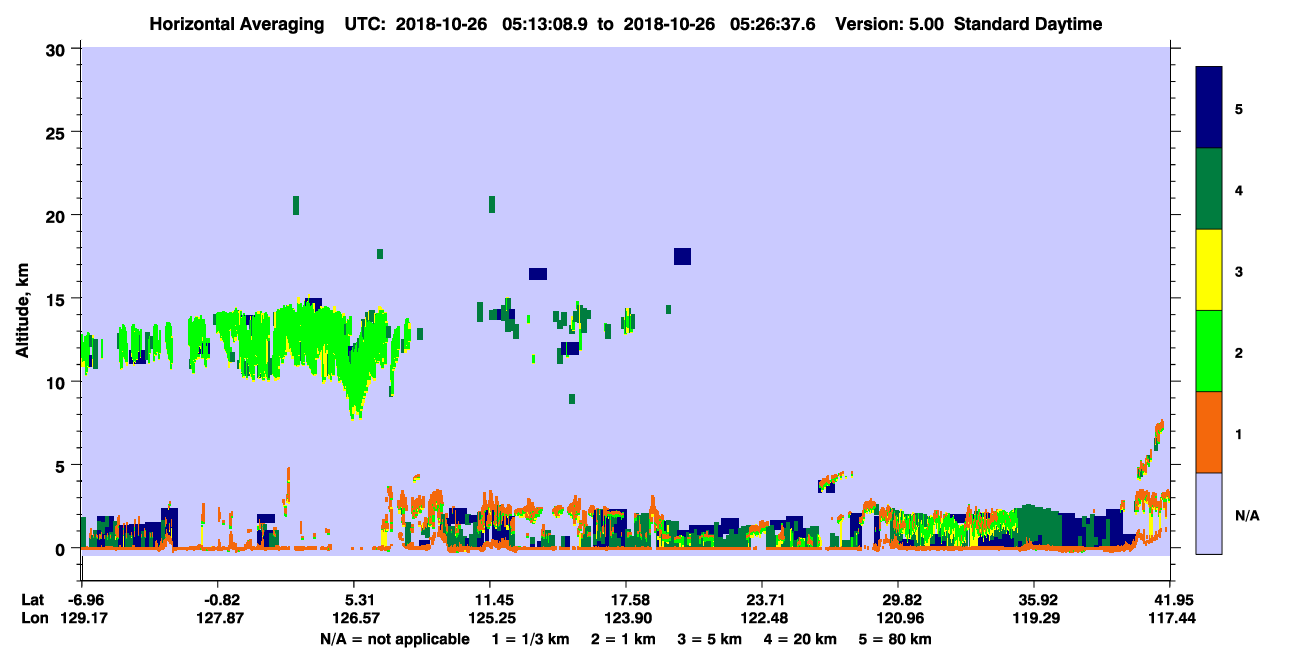Click the y-axis tick label 25

click(x=58, y=132)
